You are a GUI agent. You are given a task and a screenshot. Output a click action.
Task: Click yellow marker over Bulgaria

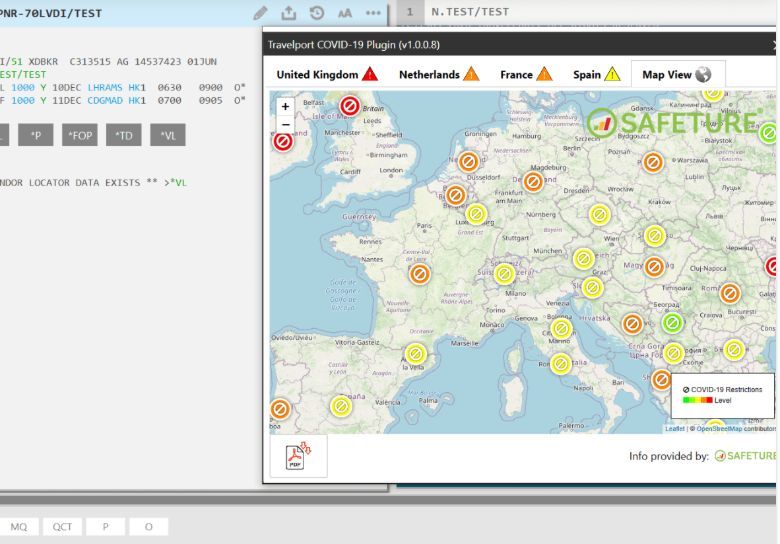click(734, 350)
